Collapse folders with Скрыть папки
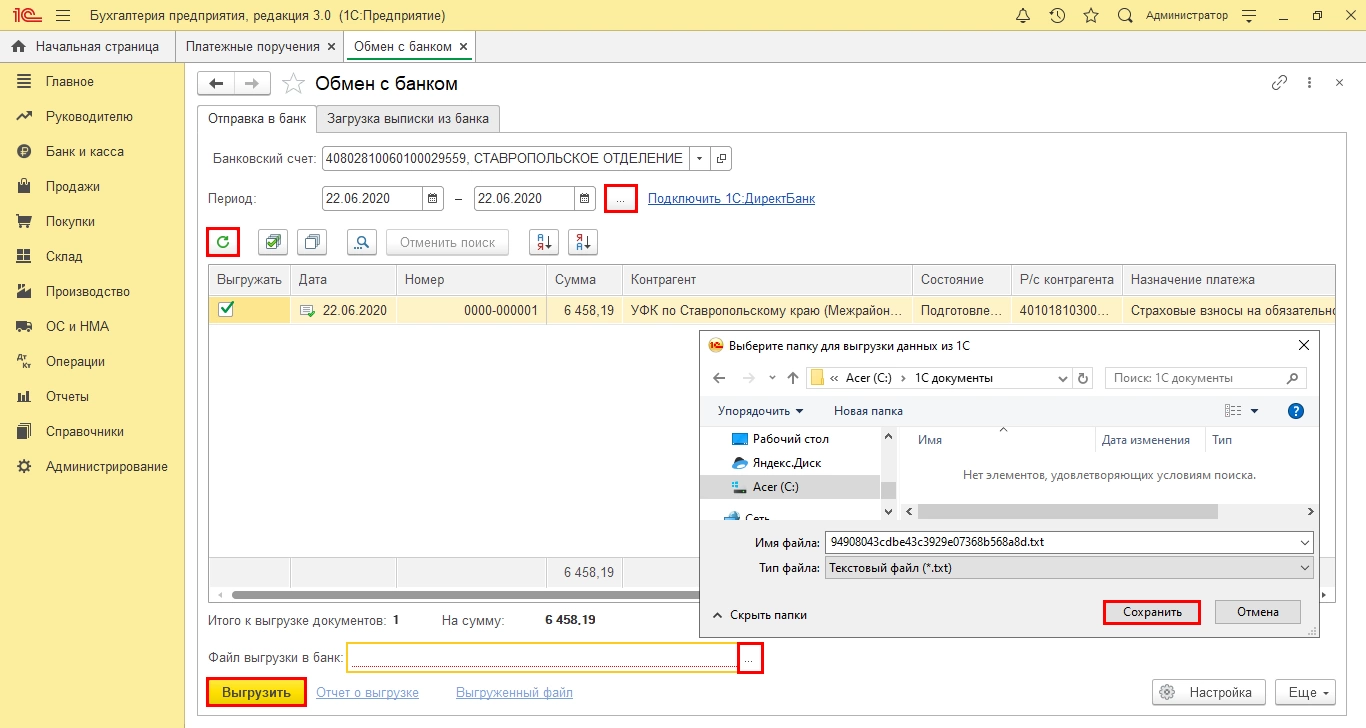This screenshot has width=1366, height=728. coord(759,615)
